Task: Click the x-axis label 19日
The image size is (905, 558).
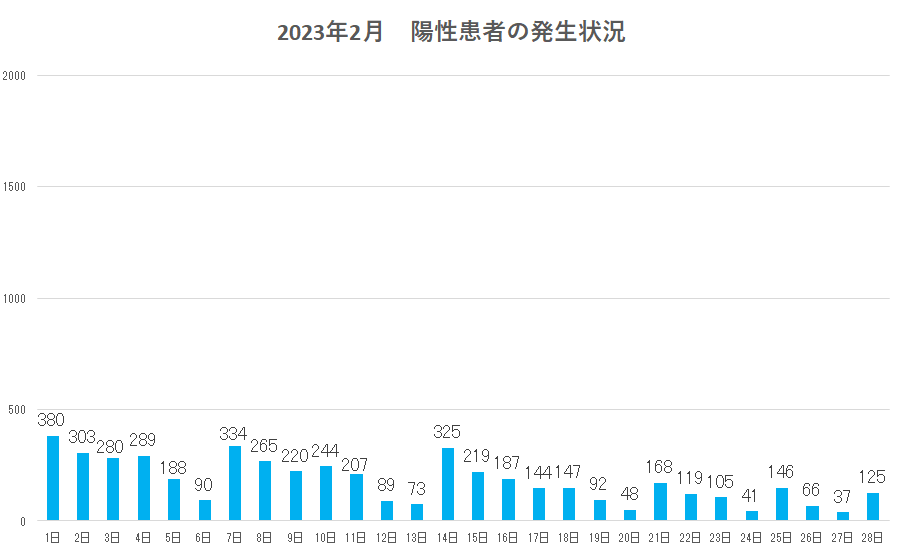Action: (599, 538)
